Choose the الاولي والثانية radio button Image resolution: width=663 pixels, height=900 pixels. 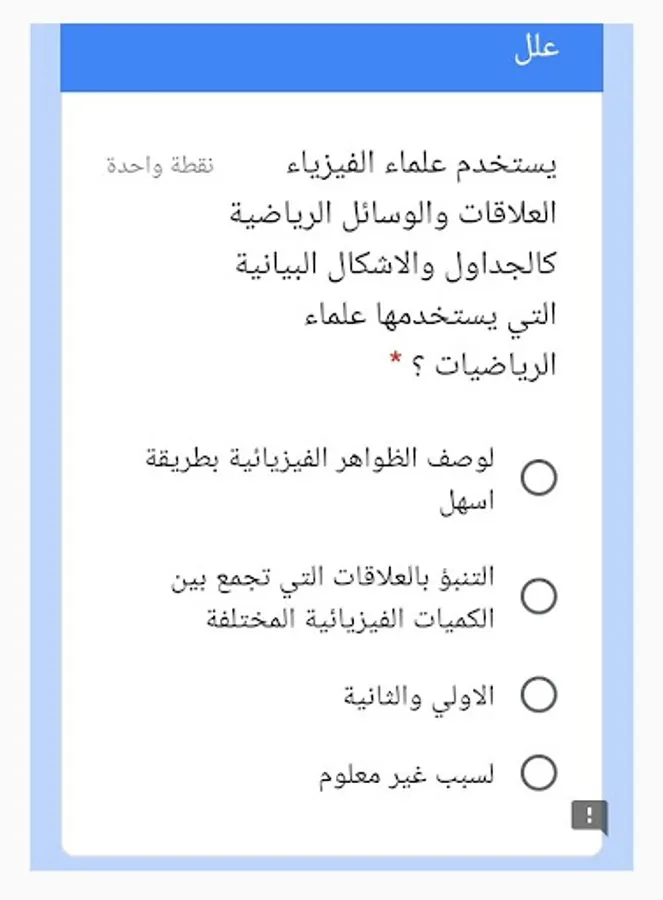coord(538,695)
